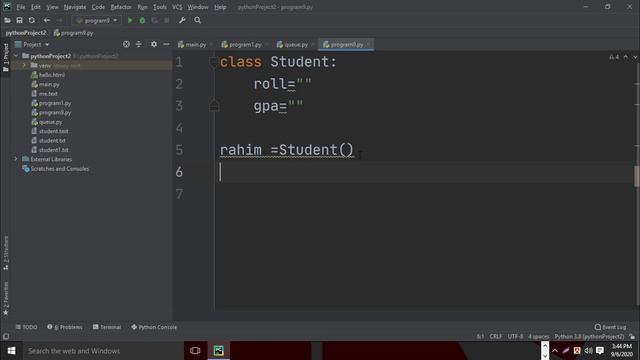Select student1.txt in the project tree
This screenshot has width=640, height=360.
pos(53,150)
